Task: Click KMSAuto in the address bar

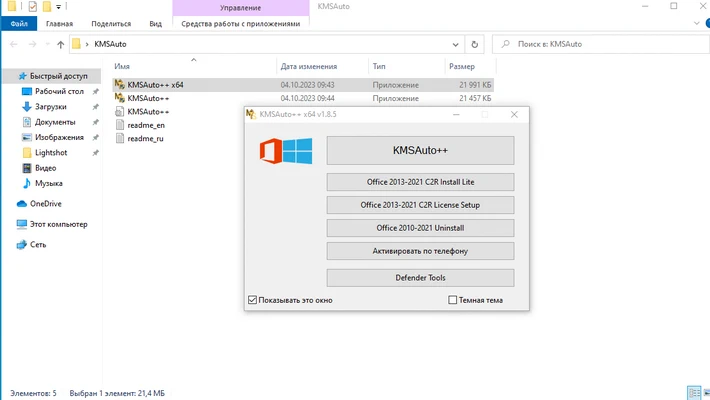Action: (x=110, y=44)
